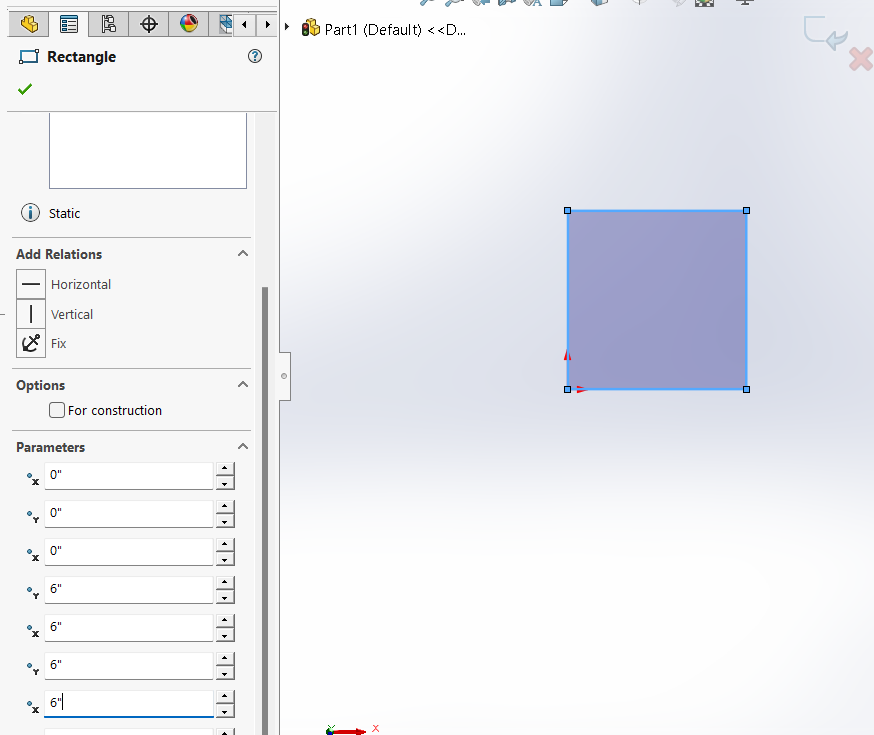This screenshot has width=874, height=735.
Task: Decrease the third point Y value
Action: point(225,673)
